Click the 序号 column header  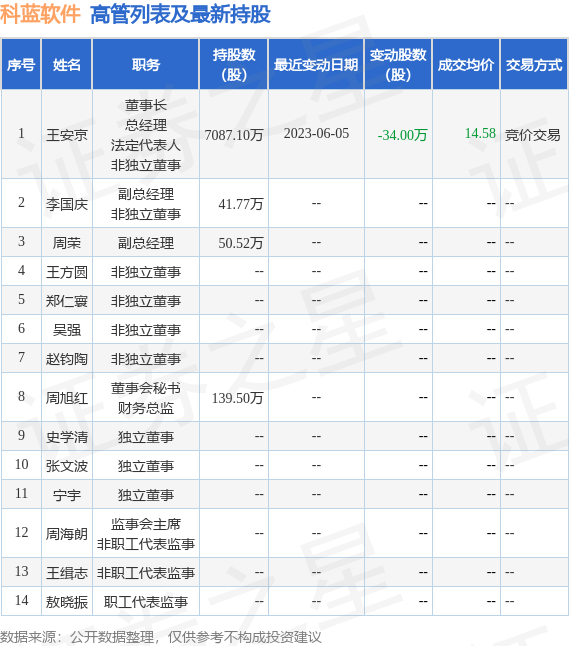click(x=21, y=65)
